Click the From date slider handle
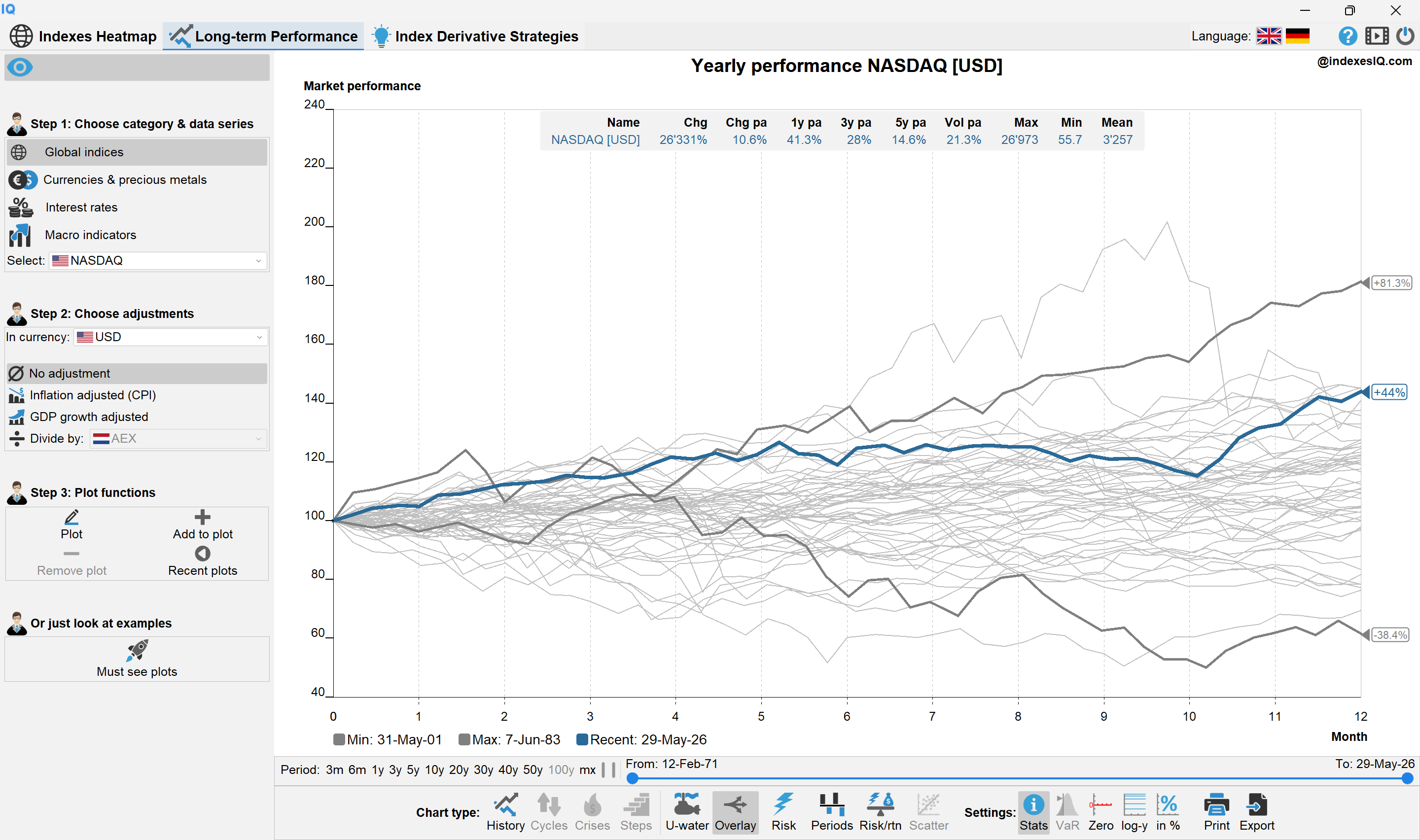This screenshot has height=840, width=1420. (x=633, y=779)
